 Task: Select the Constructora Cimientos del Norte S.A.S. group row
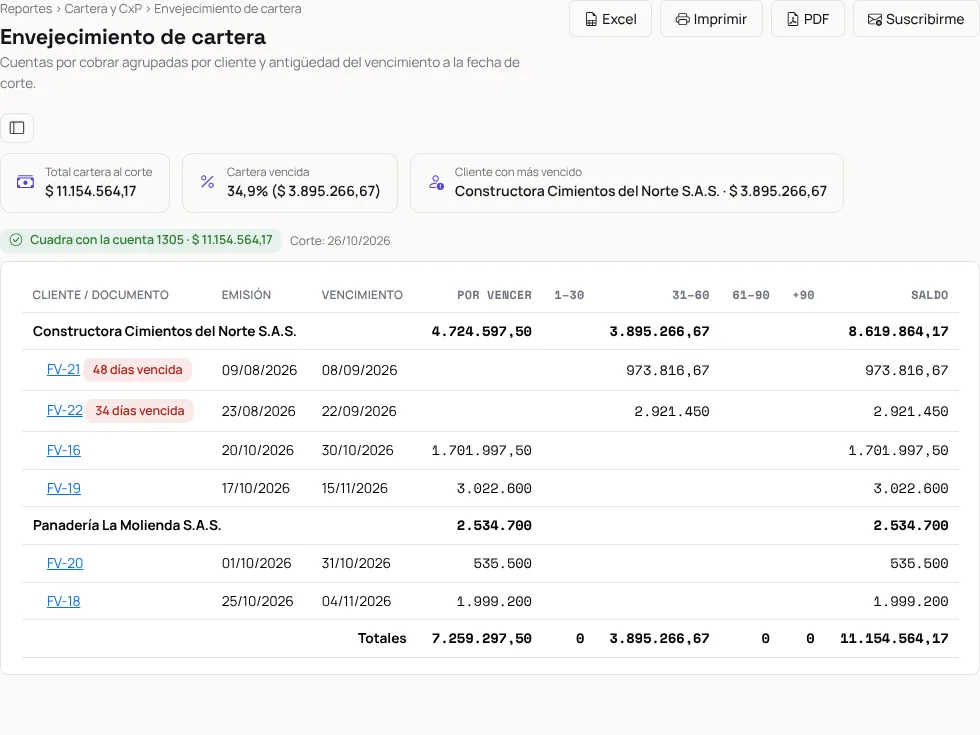click(x=491, y=331)
